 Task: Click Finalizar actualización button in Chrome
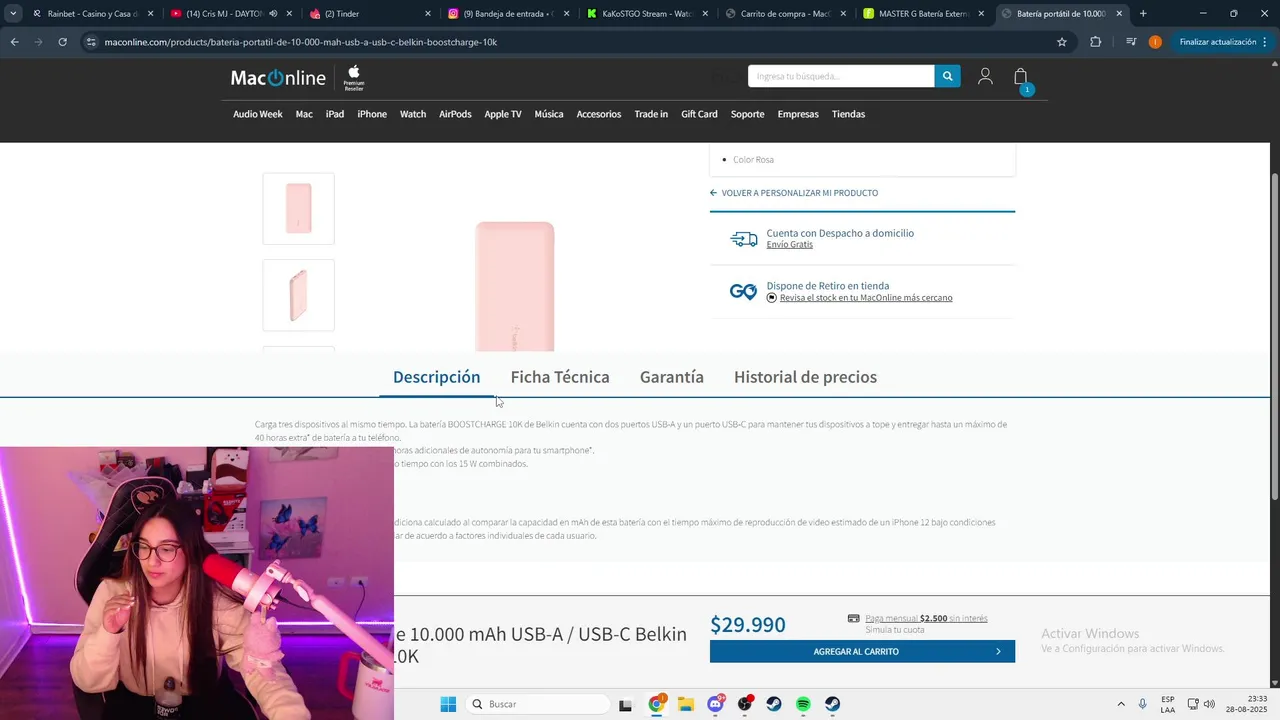[x=1223, y=42]
